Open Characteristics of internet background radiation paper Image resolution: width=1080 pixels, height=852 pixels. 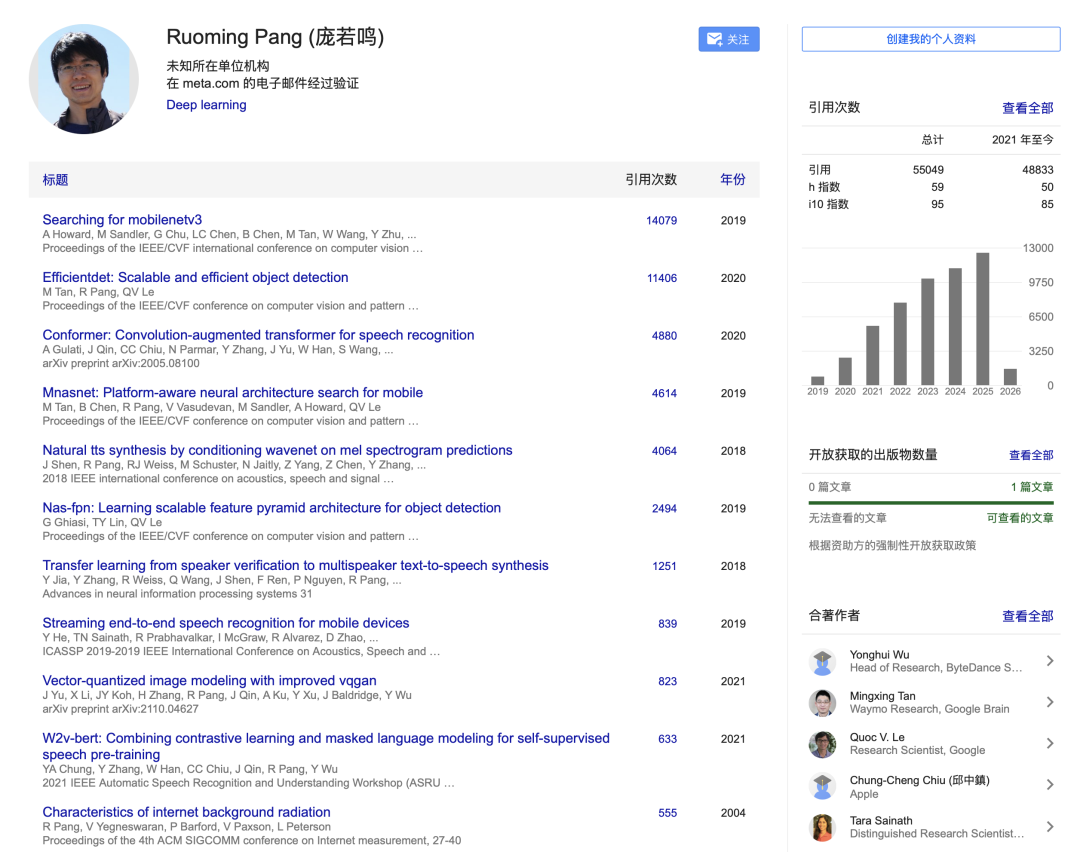(x=187, y=812)
